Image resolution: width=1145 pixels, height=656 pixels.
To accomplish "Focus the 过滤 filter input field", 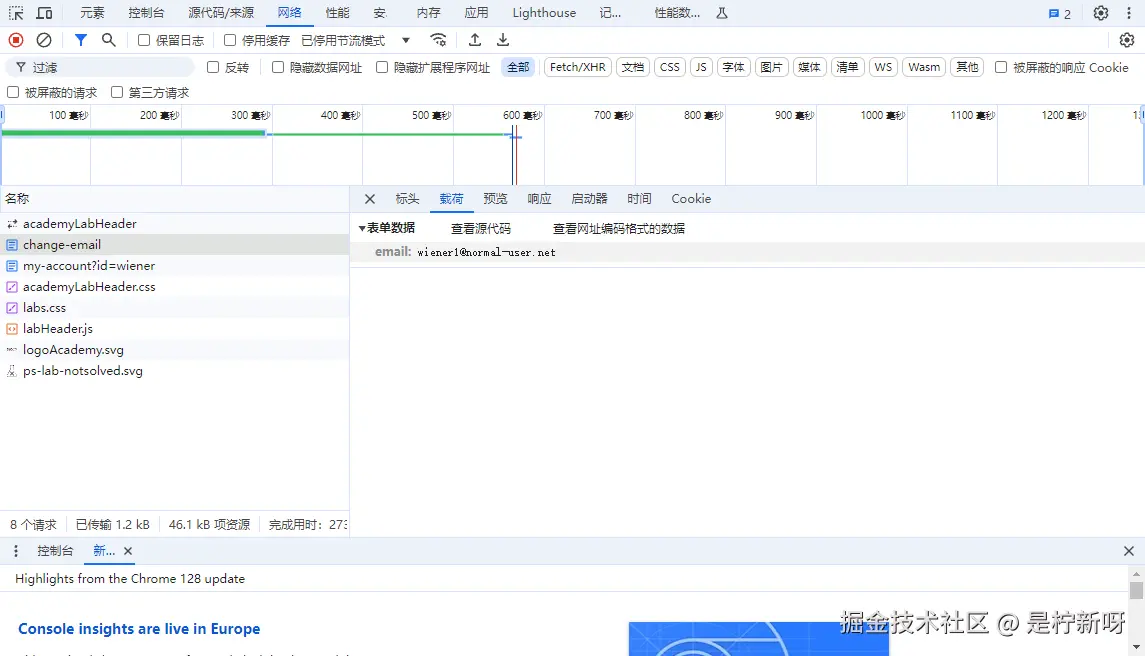I will tap(101, 67).
